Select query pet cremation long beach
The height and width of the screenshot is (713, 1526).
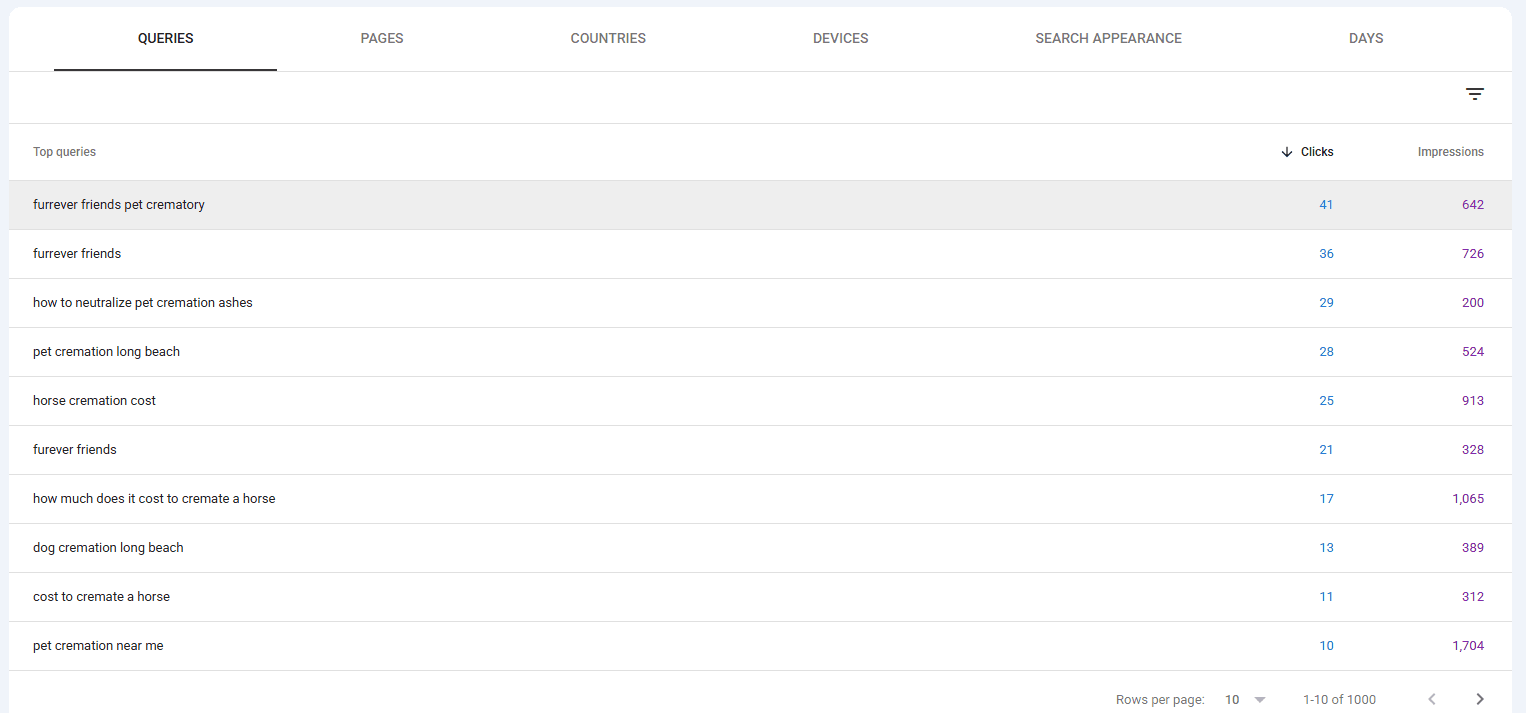107,352
